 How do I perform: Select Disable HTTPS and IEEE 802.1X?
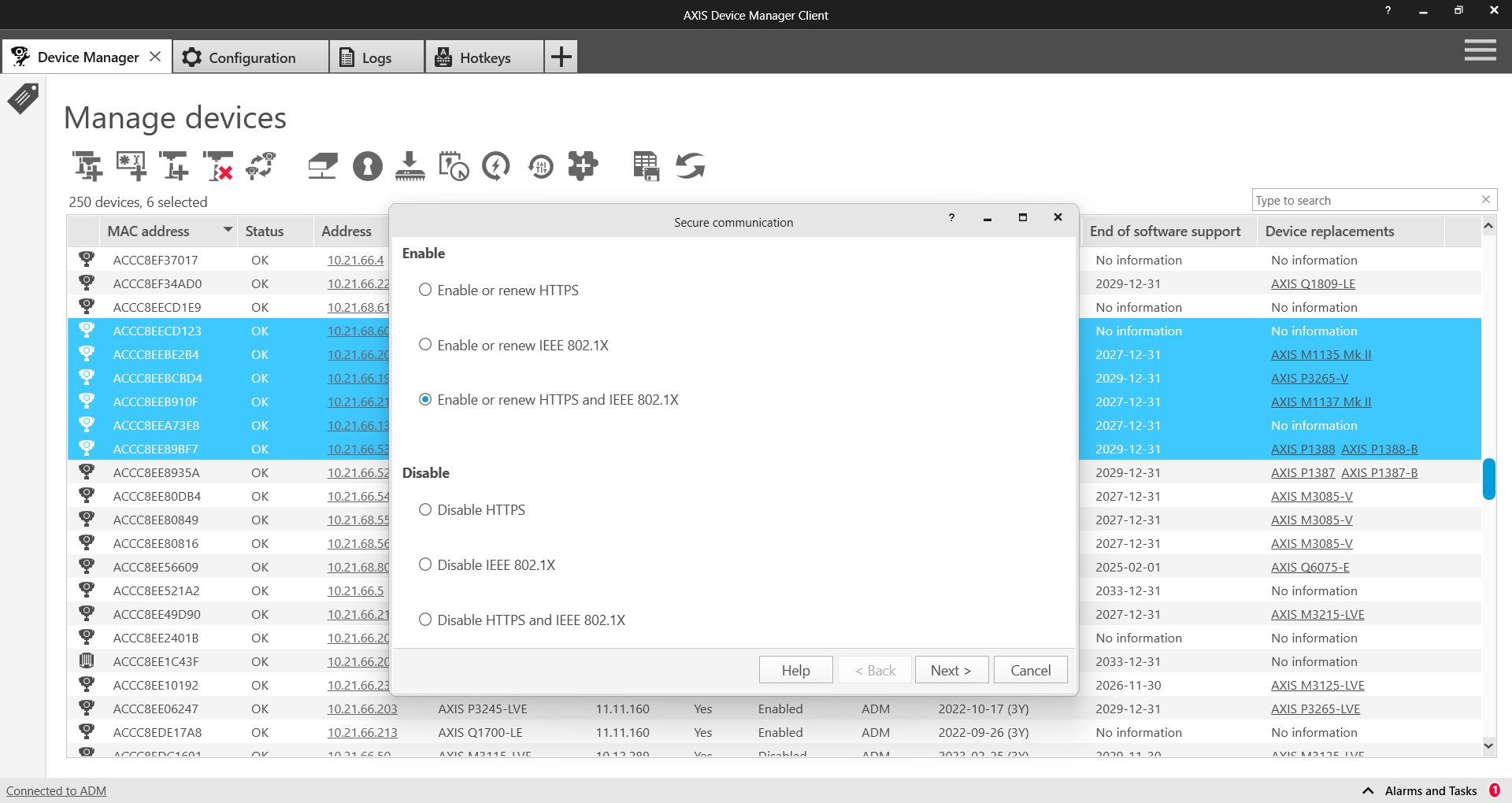click(x=521, y=620)
